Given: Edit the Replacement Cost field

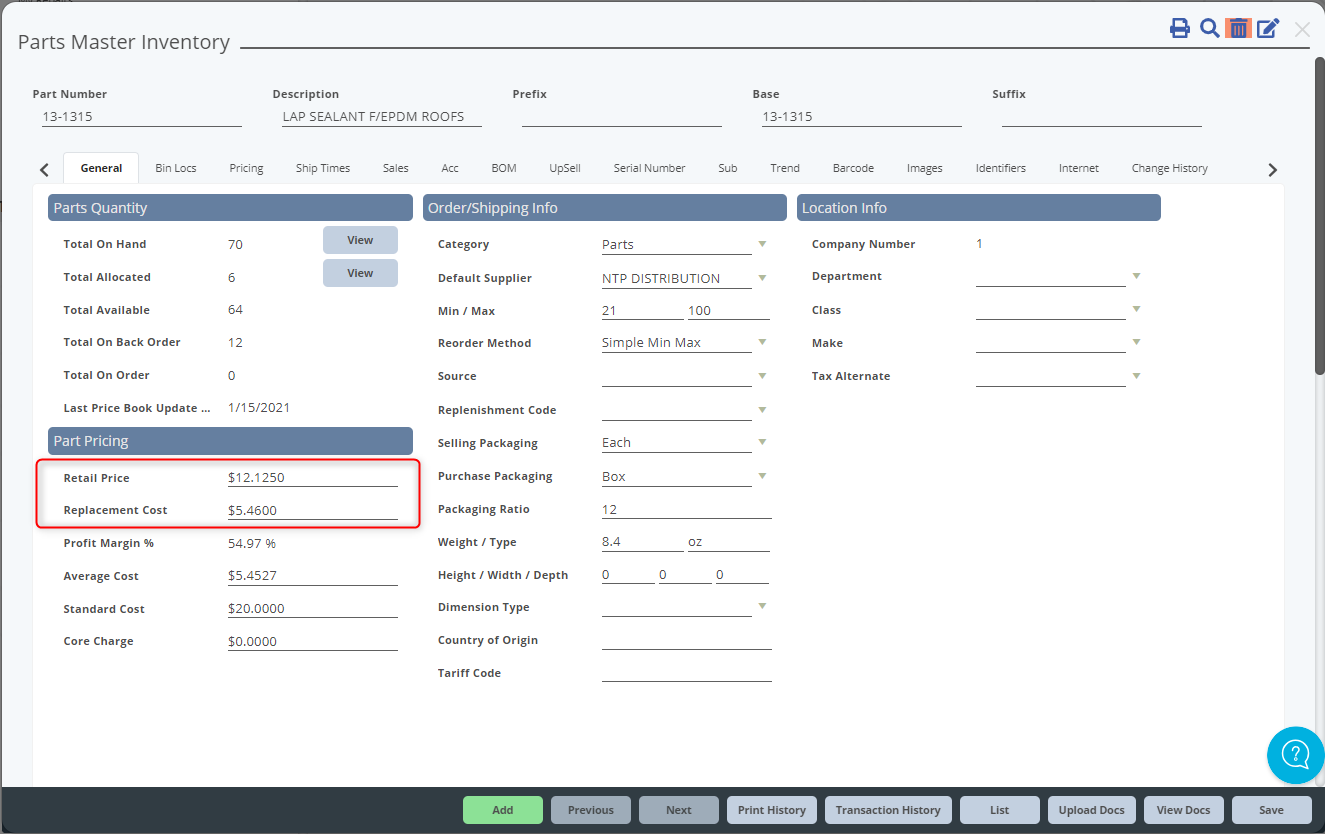Looking at the screenshot, I should point(313,510).
